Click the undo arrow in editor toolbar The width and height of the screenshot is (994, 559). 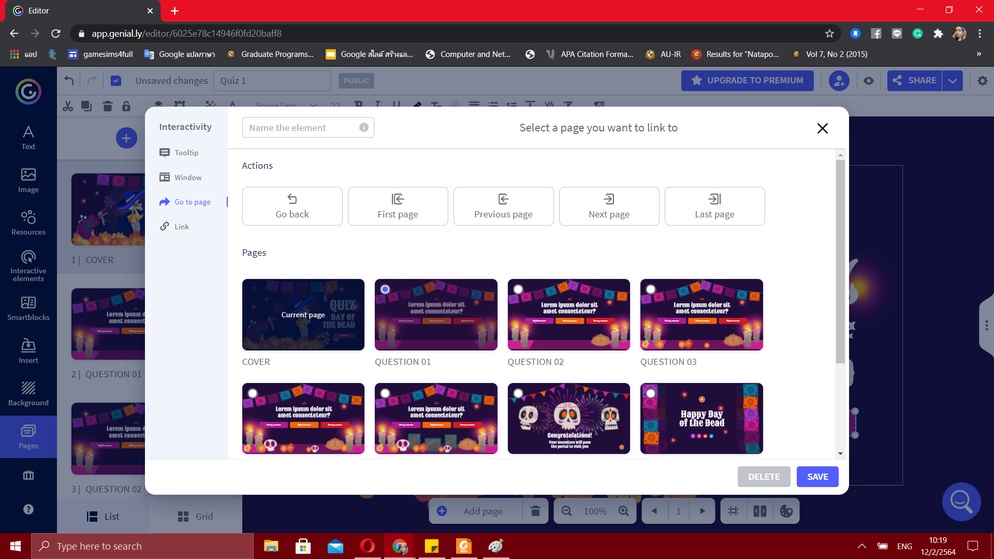click(x=69, y=80)
